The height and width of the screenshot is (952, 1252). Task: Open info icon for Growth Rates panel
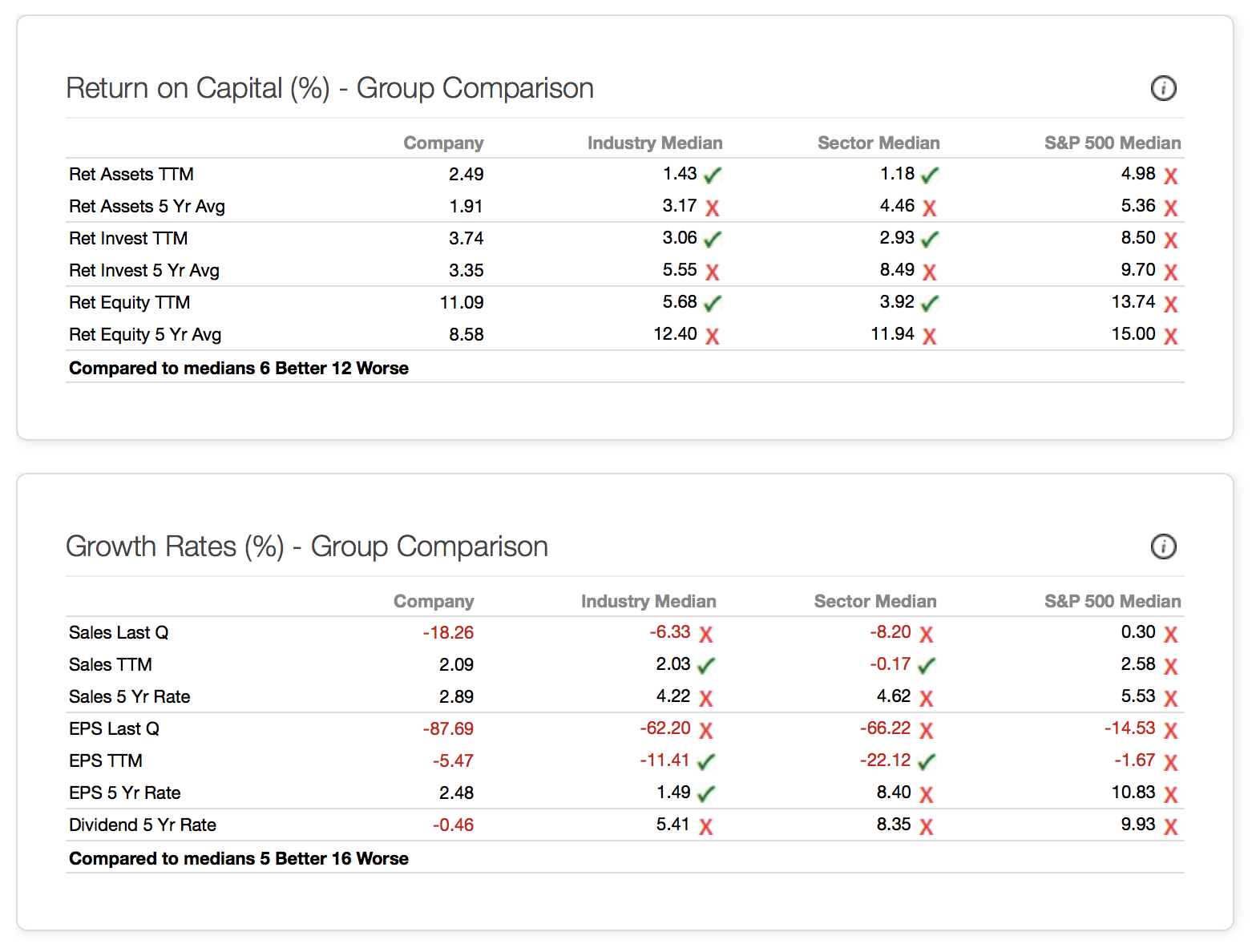[x=1163, y=547]
